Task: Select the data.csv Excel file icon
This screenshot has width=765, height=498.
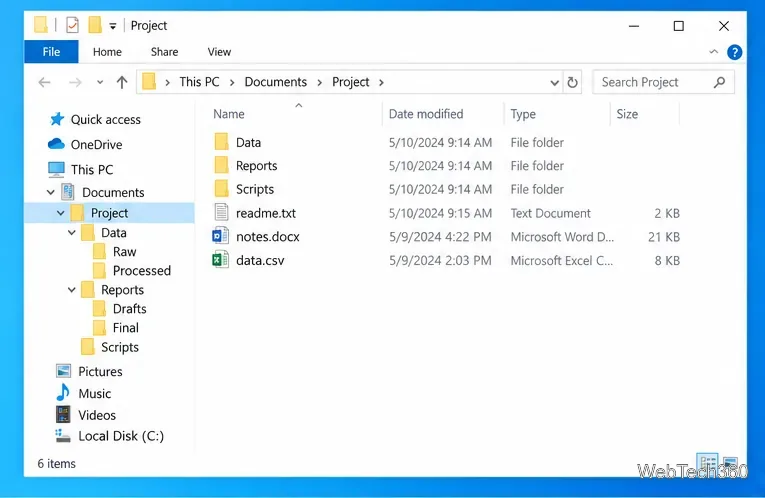Action: [x=221, y=259]
